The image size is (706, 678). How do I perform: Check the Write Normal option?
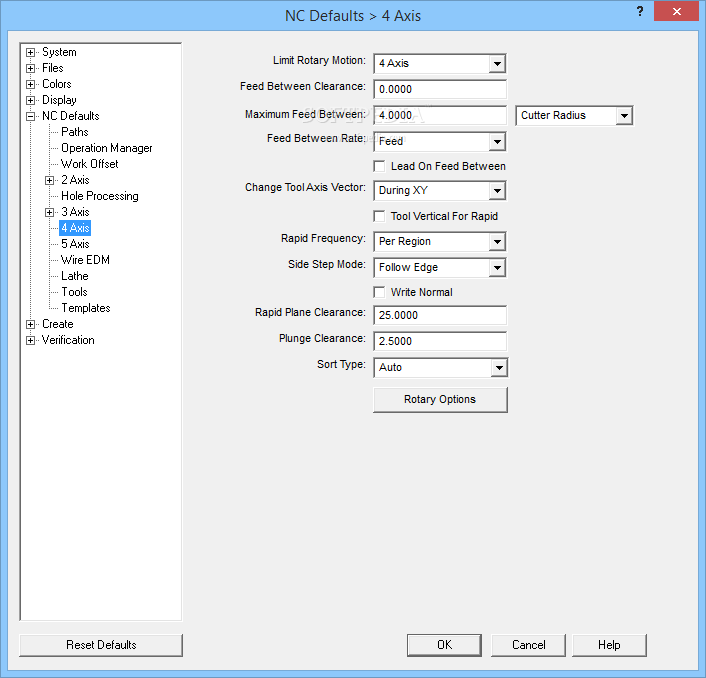tap(380, 293)
